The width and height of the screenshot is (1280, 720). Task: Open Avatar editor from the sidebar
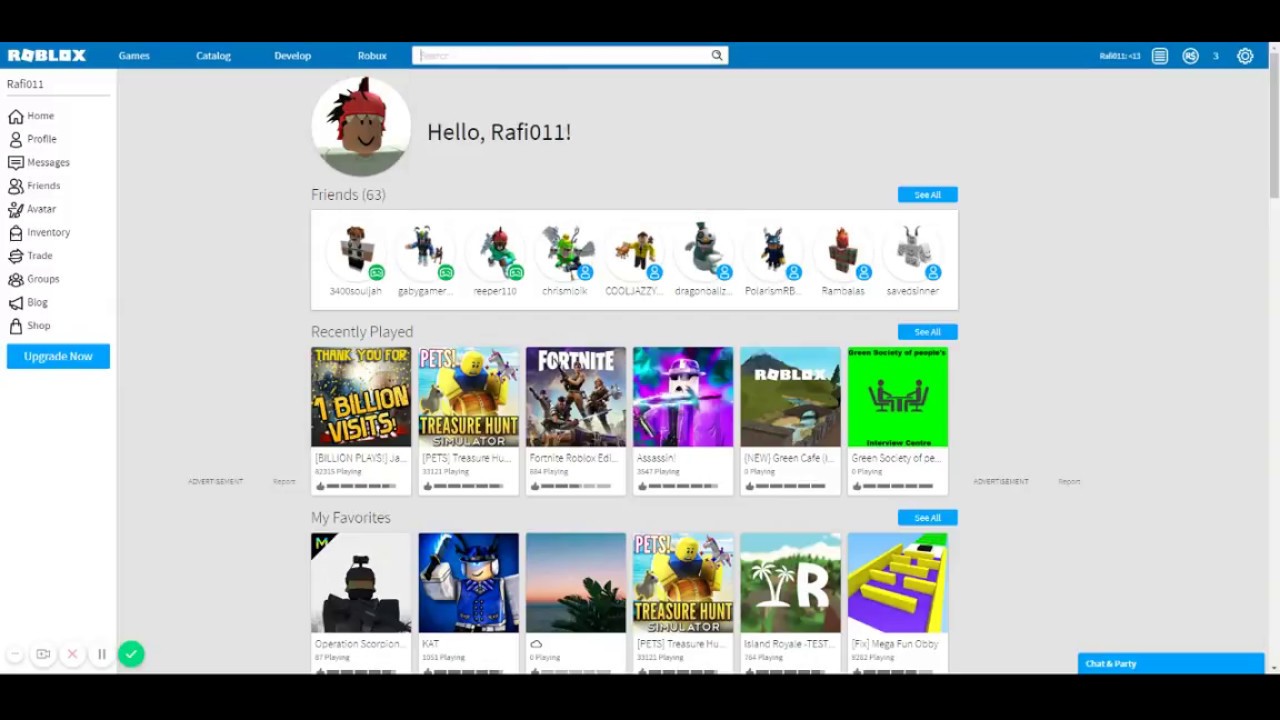point(33,209)
